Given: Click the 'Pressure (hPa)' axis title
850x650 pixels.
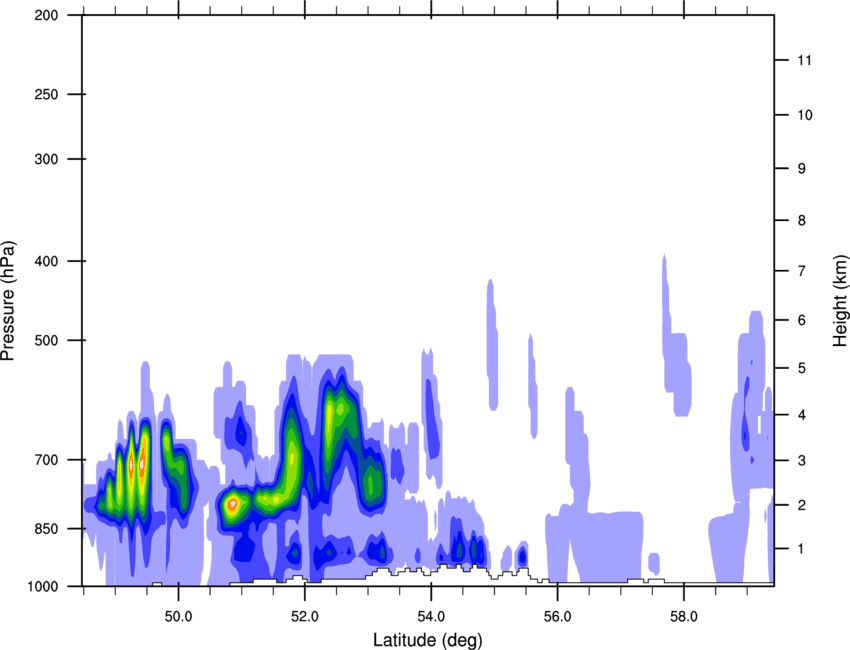Looking at the screenshot, I should [x=8, y=300].
